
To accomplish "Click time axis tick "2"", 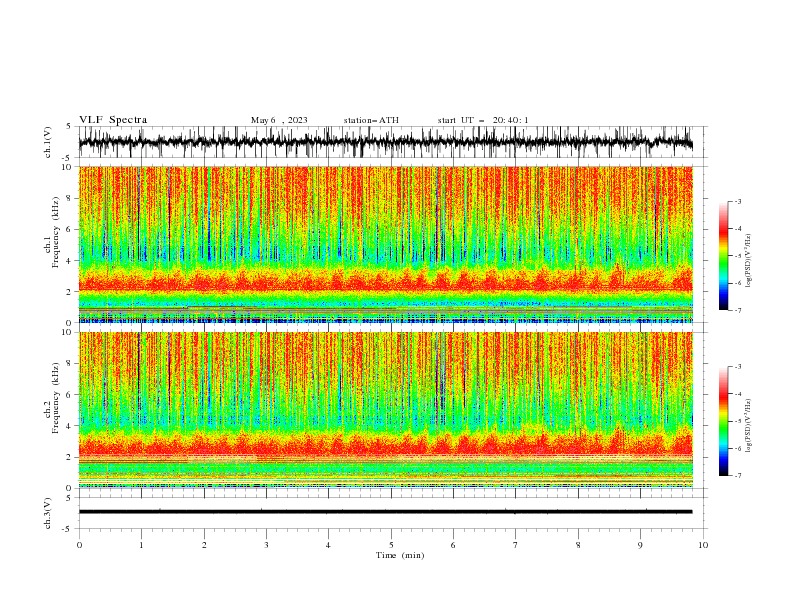I will point(204,545).
